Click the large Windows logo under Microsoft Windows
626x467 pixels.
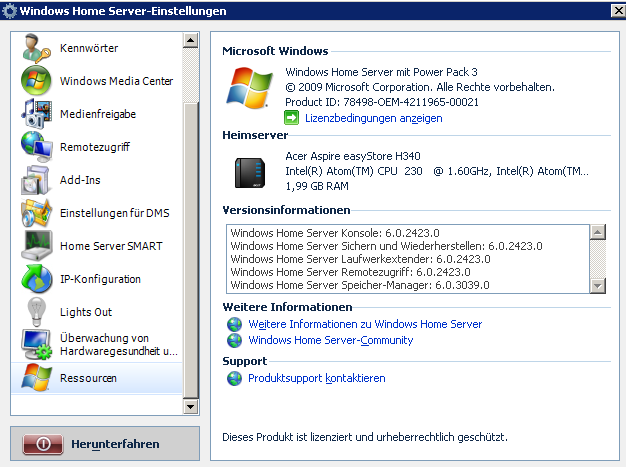tap(250, 88)
